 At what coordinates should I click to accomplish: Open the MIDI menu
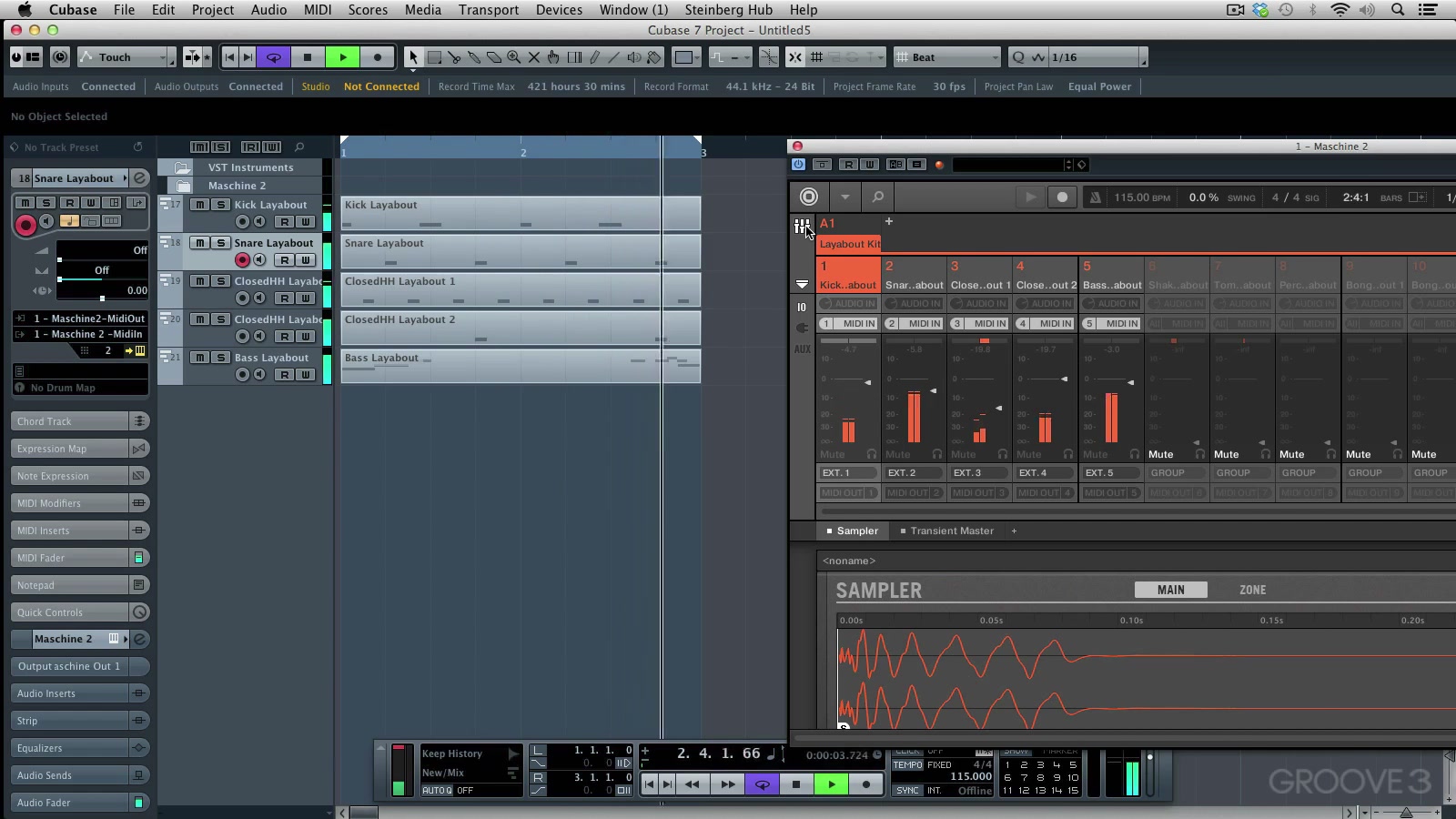318,10
